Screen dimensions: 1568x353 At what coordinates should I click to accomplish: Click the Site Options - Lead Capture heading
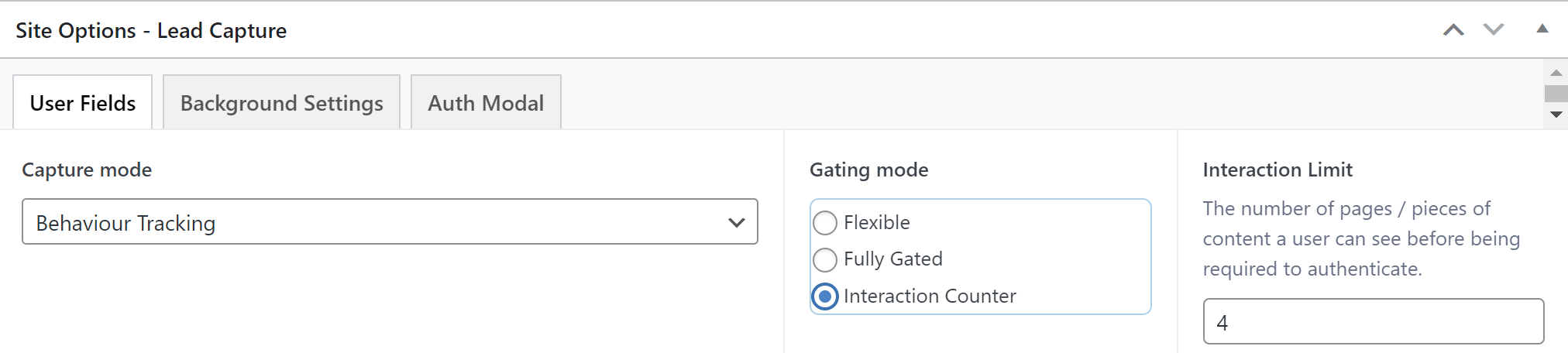tap(151, 30)
